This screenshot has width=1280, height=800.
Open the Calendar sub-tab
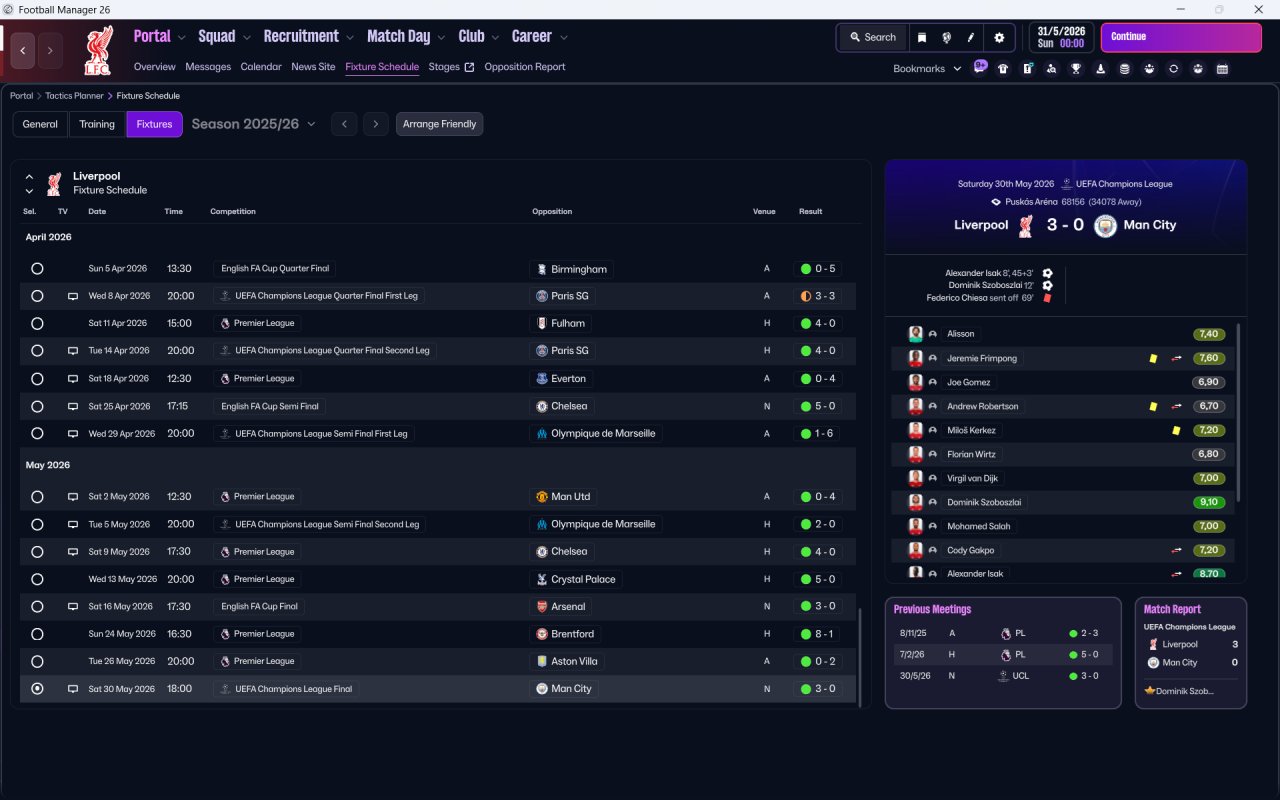261,67
